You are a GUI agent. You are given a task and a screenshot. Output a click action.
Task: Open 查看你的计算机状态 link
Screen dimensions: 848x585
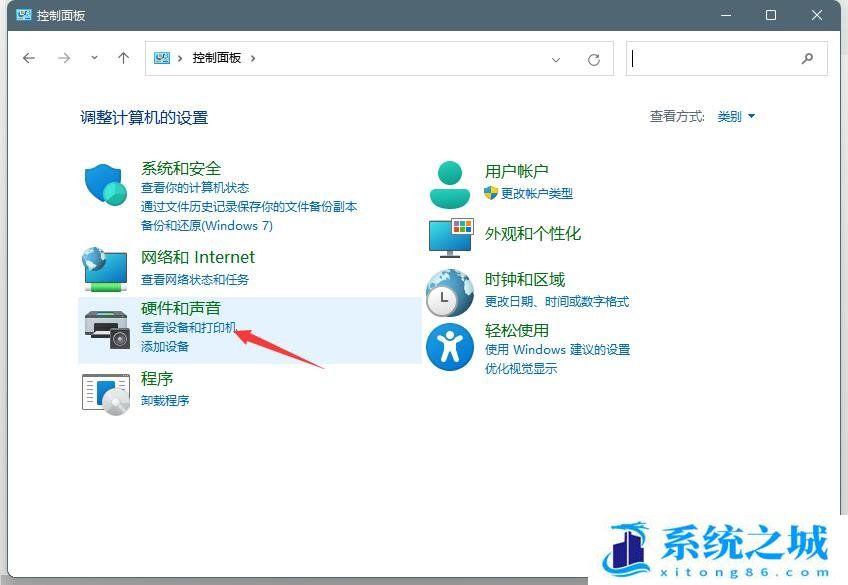[x=195, y=188]
